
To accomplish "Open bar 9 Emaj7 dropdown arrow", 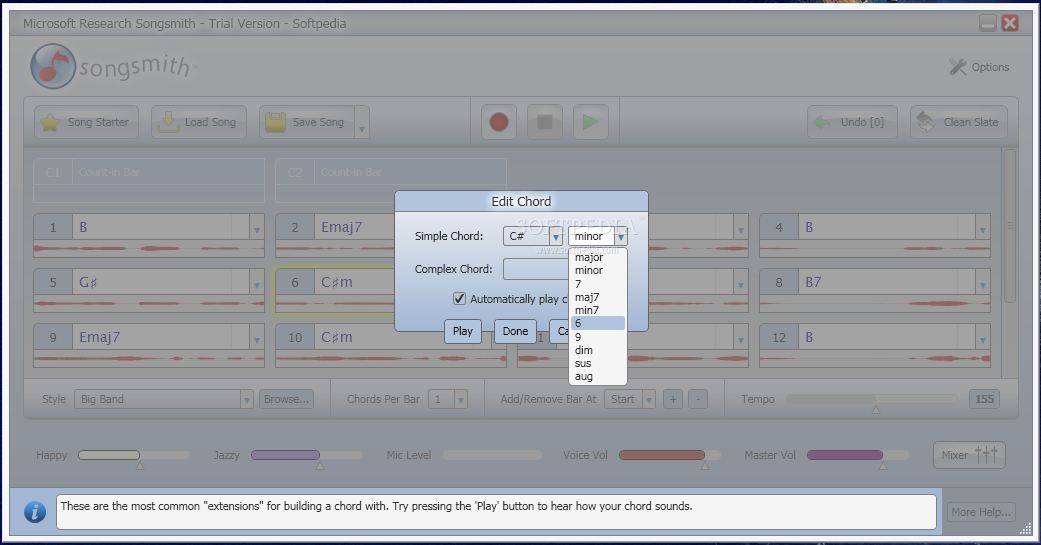I will coord(257,338).
